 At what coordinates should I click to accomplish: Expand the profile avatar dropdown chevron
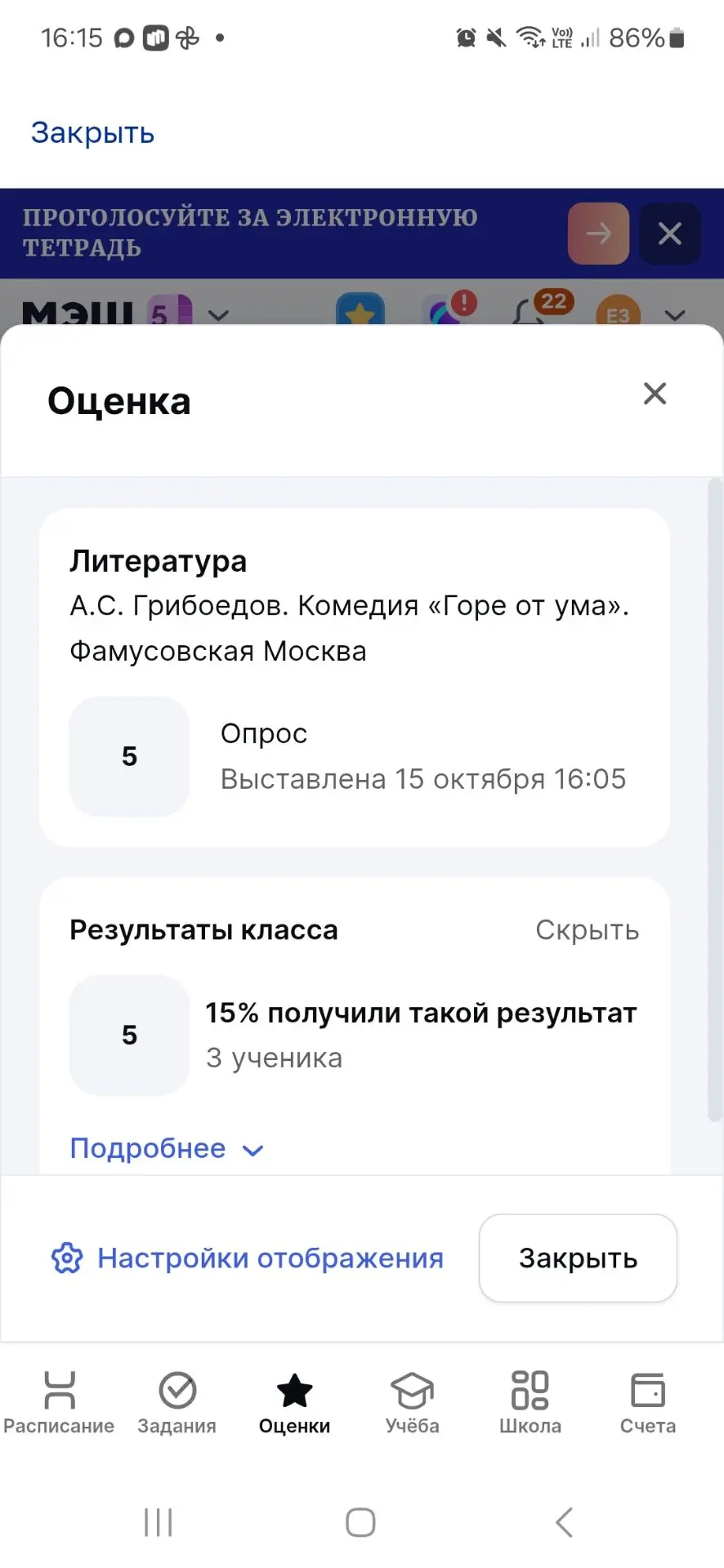tap(675, 315)
